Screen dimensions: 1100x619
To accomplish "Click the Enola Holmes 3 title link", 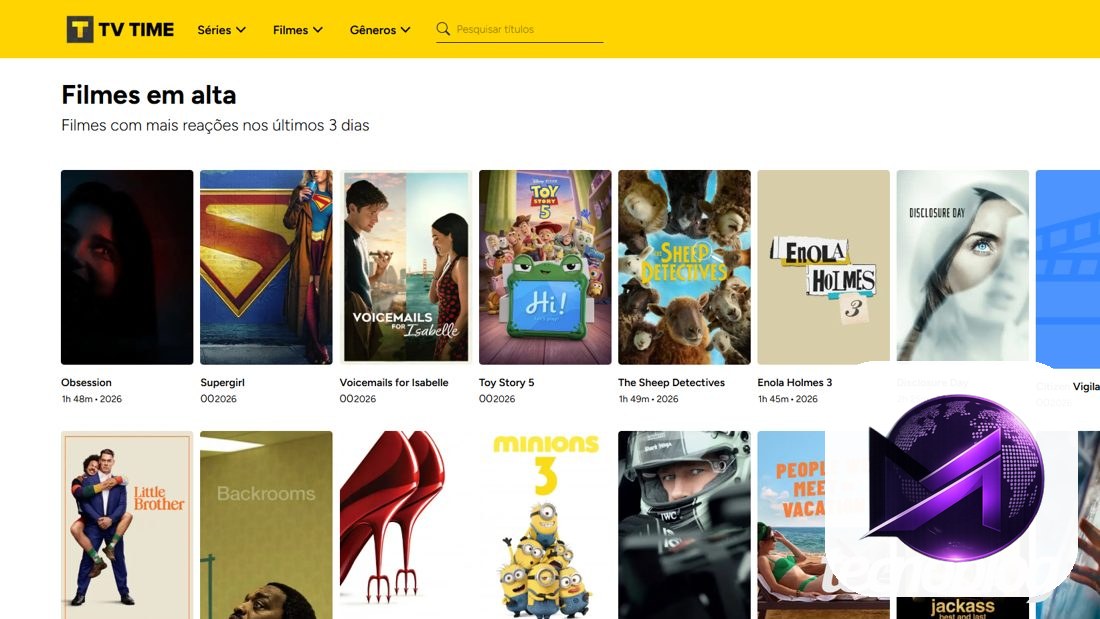I will (795, 382).
